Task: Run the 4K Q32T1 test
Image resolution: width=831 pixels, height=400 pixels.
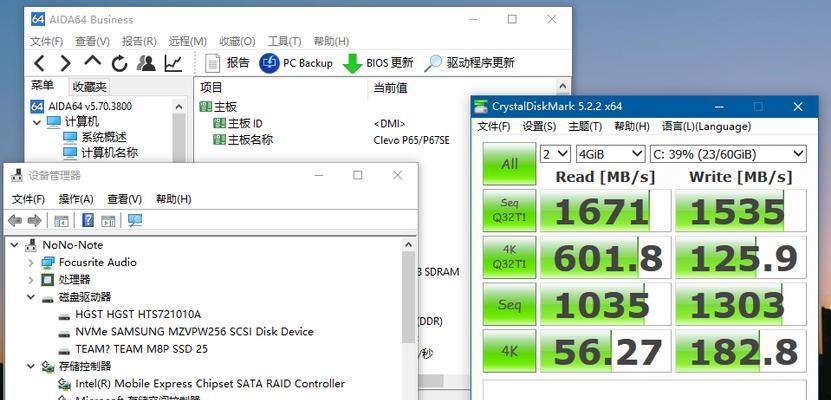Action: [x=509, y=257]
